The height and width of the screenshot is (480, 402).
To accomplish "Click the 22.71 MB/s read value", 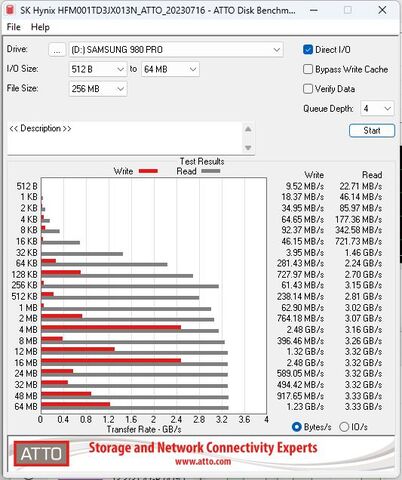I will [x=361, y=186].
